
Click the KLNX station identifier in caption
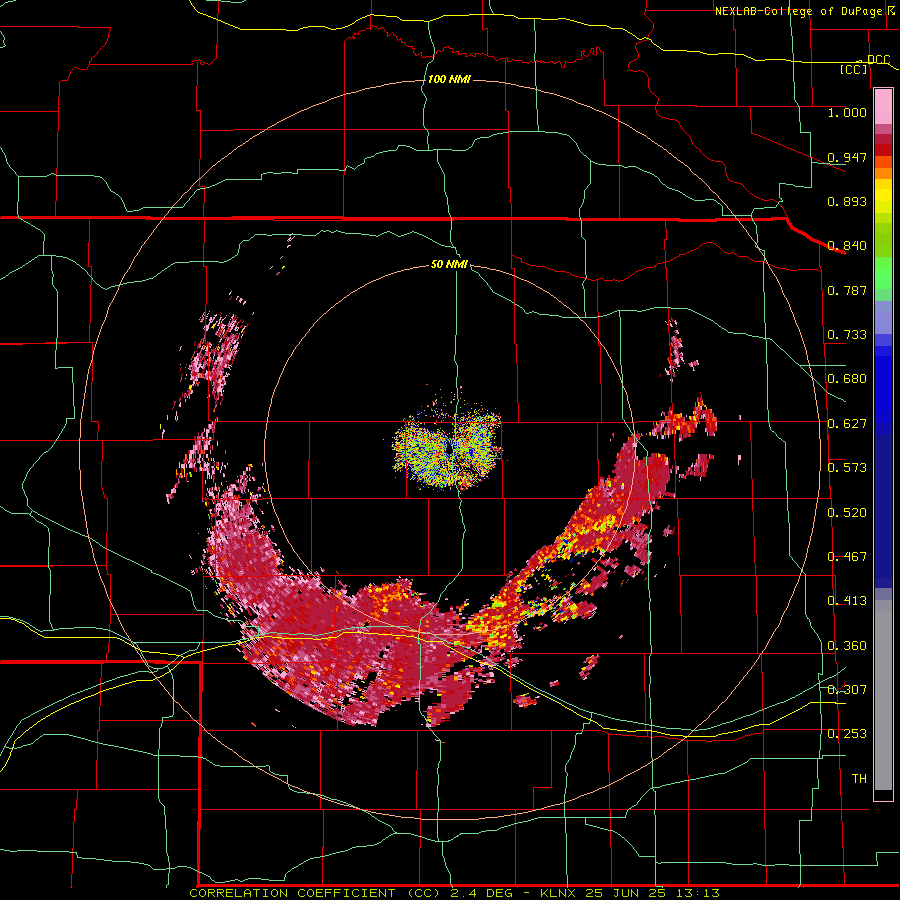click(560, 893)
